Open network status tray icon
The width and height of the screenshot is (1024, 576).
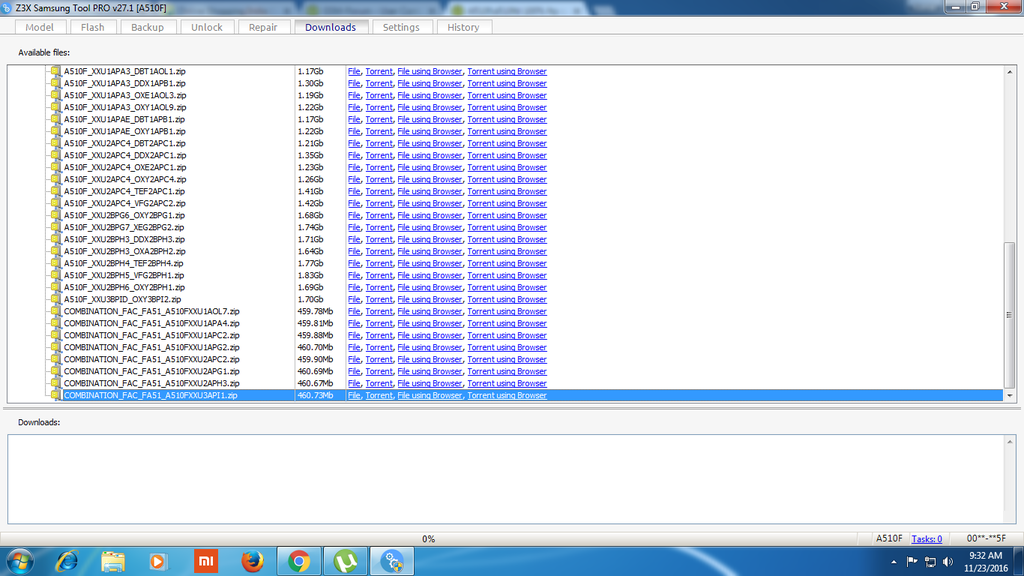click(930, 562)
